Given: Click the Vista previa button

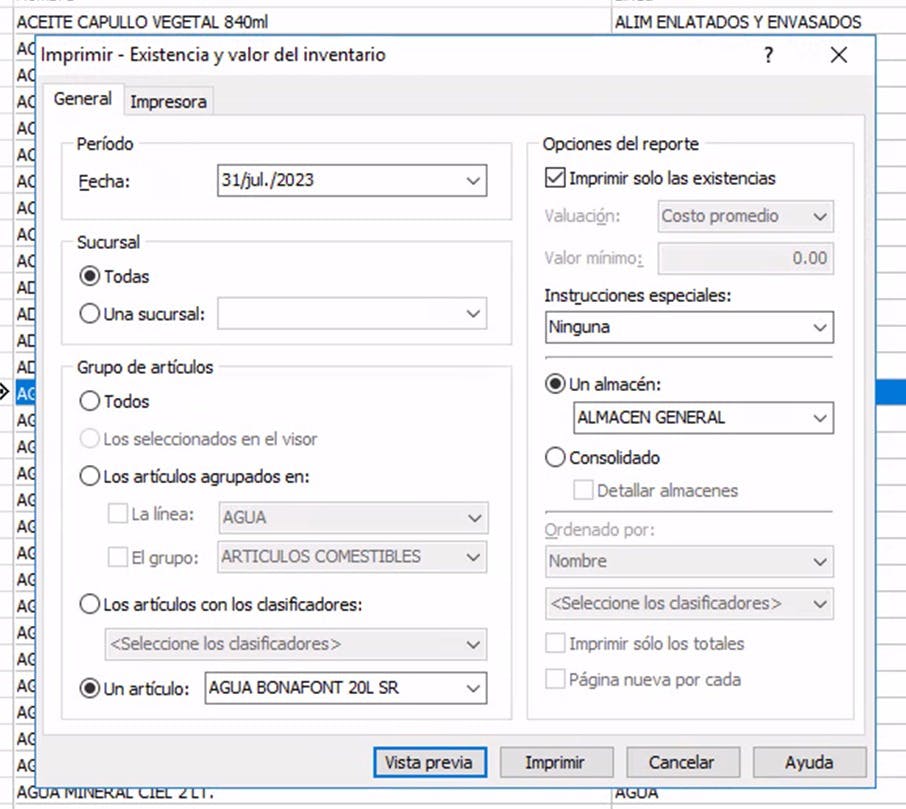Looking at the screenshot, I should coord(429,762).
